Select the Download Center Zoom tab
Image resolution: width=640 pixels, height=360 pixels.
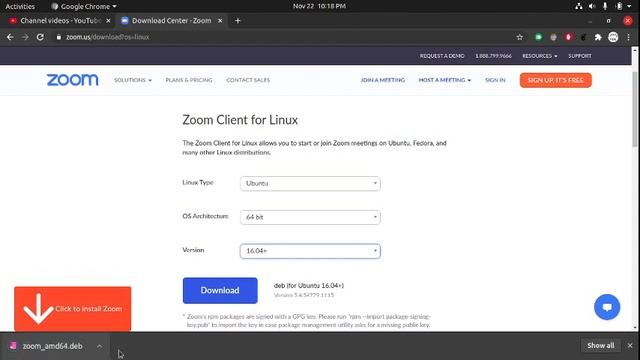pyautogui.click(x=171, y=20)
